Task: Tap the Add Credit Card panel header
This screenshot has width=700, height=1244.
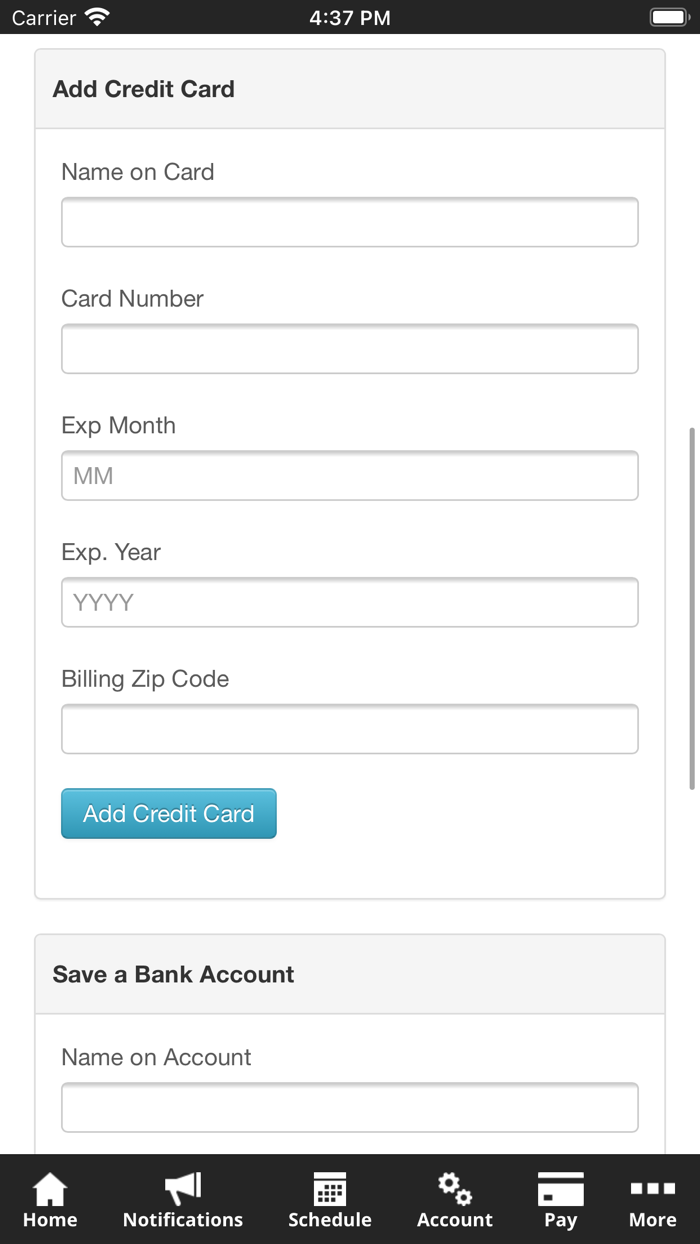Action: [350, 89]
